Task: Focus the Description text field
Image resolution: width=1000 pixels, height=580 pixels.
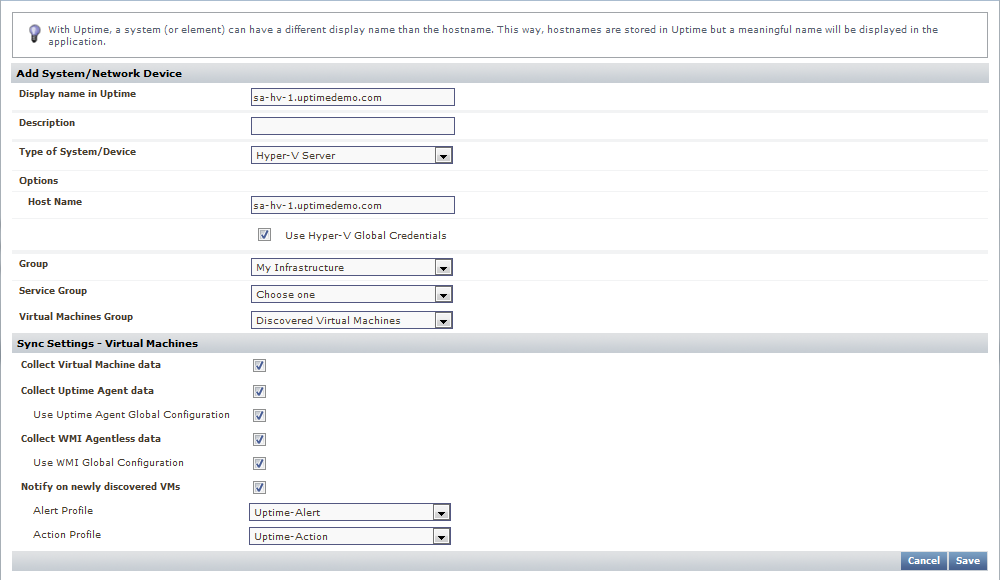Action: click(352, 126)
